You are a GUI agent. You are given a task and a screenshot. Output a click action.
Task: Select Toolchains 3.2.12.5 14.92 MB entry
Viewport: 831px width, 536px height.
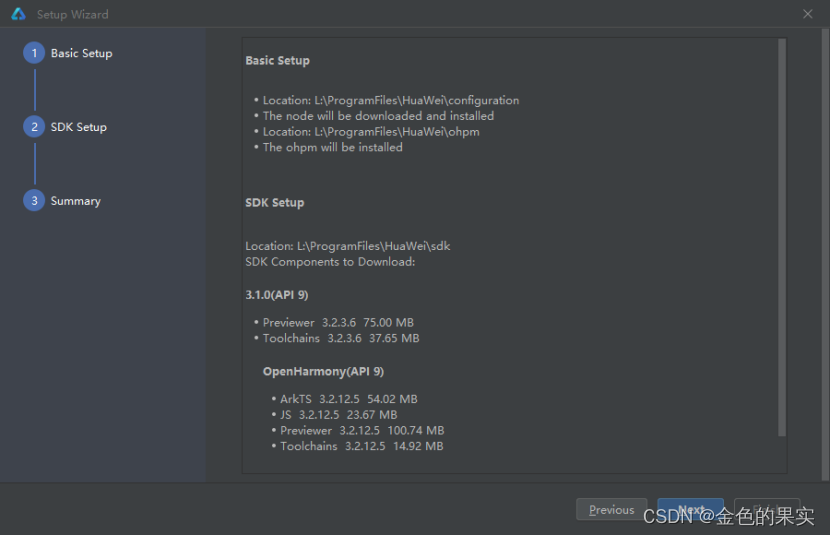361,446
